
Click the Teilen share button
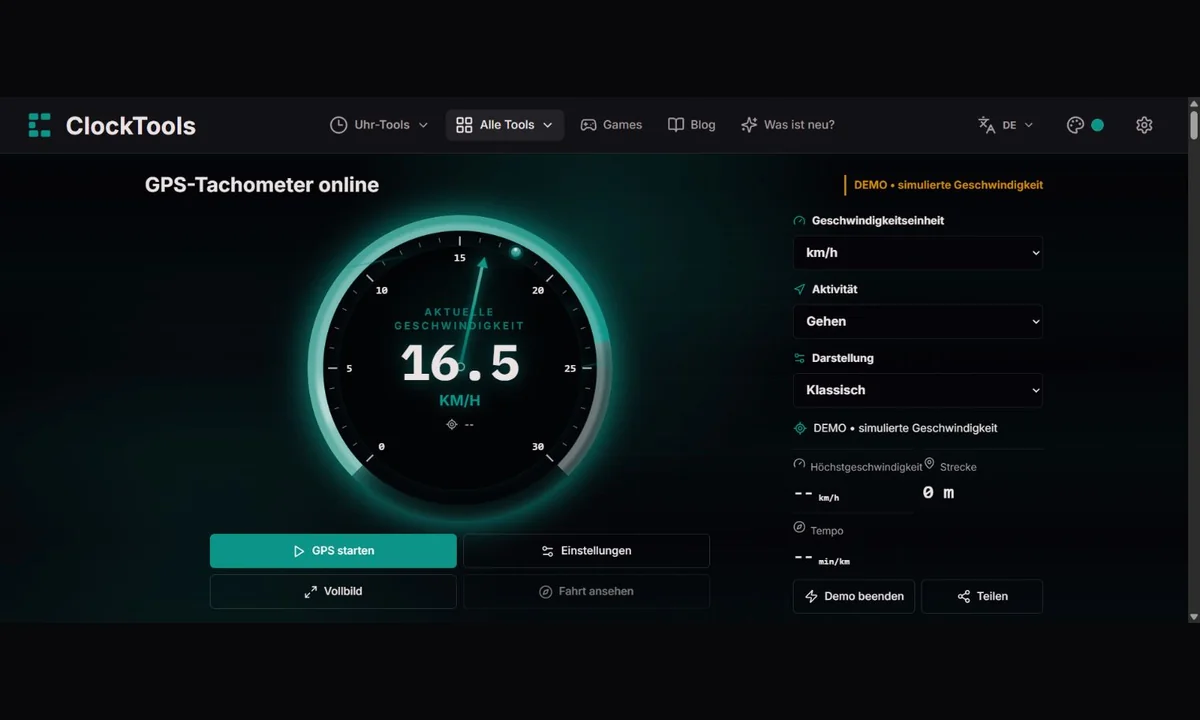coord(982,596)
